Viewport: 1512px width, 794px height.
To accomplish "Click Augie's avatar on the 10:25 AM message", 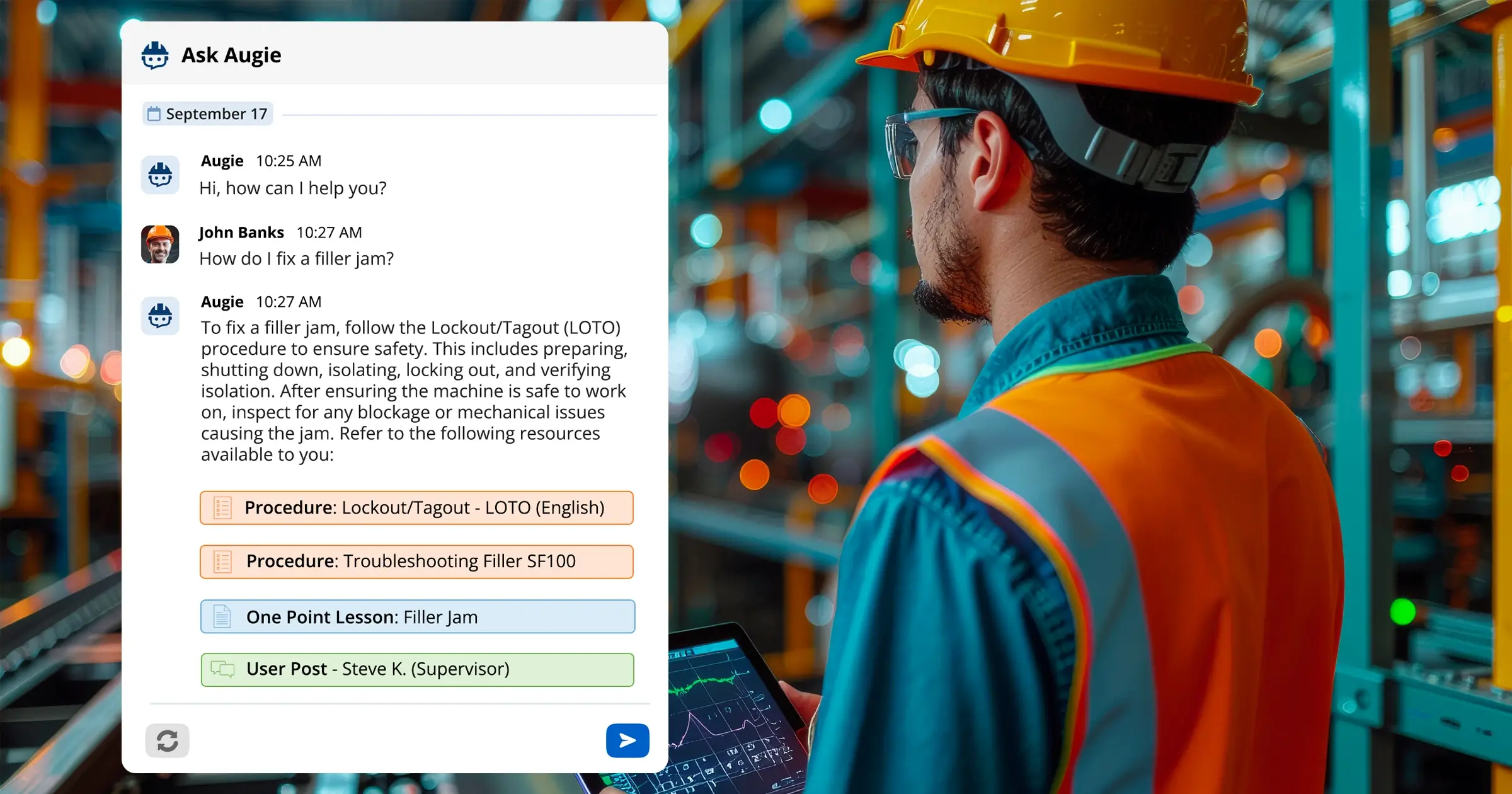I will click(160, 175).
